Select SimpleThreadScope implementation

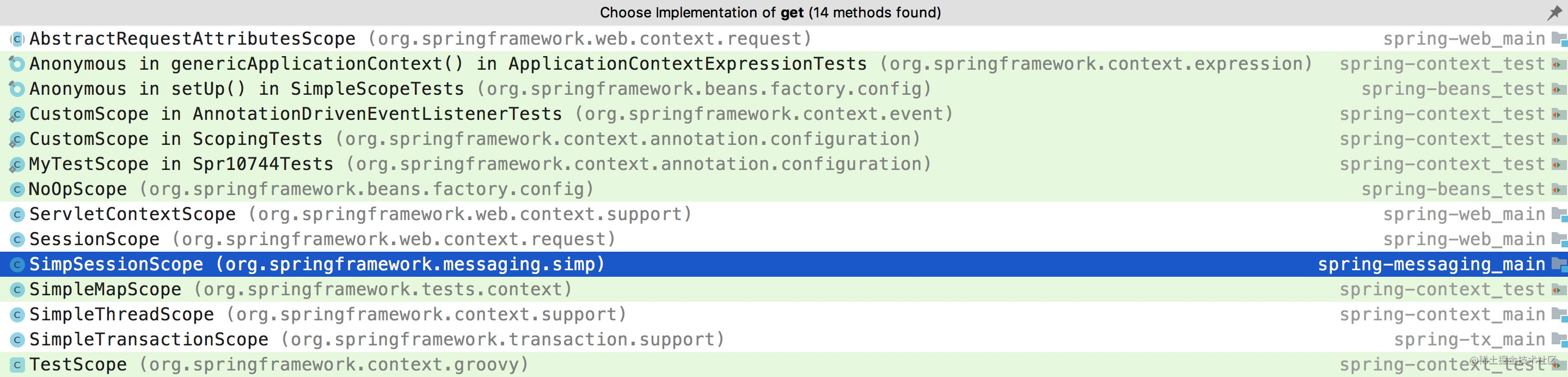point(784,314)
